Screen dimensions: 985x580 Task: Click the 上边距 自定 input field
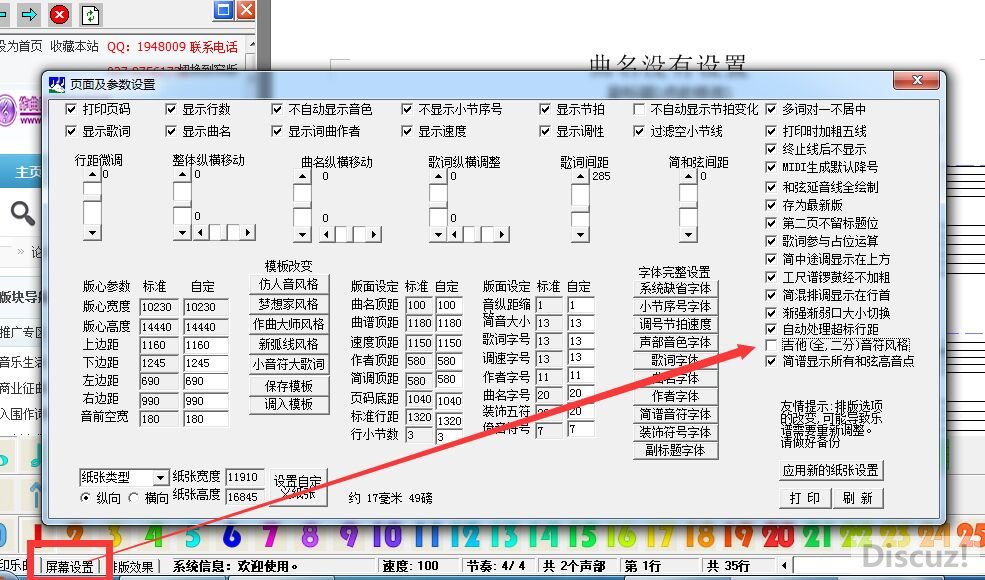[206, 346]
